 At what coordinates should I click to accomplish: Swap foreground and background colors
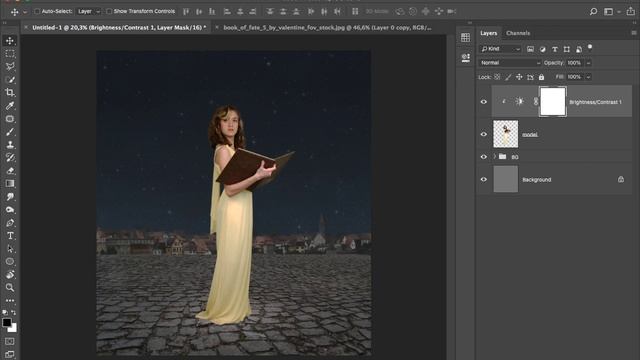14,313
